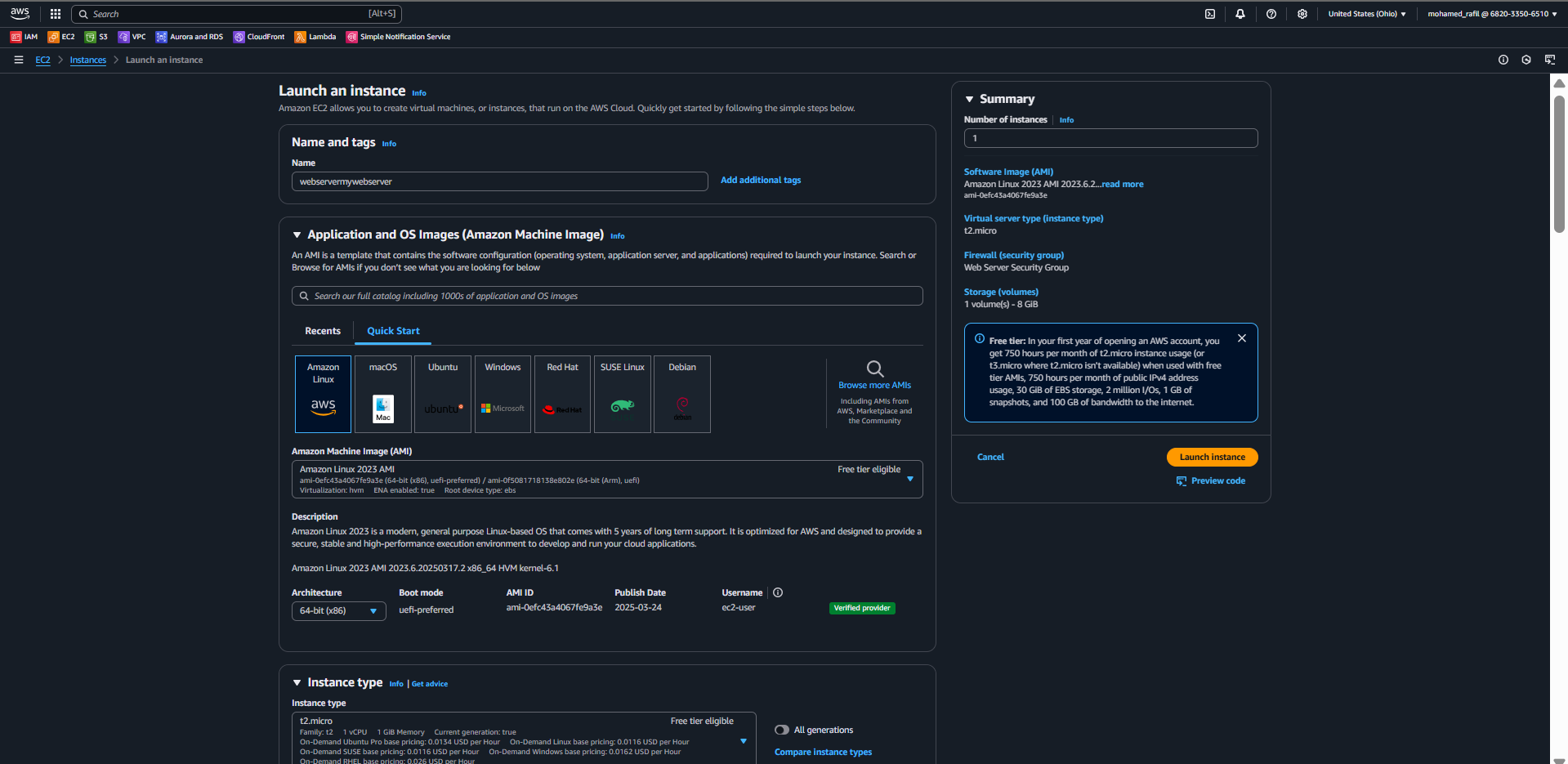Viewport: 1568px width, 764px height.
Task: Click the AWS logo home icon
Action: (20, 14)
